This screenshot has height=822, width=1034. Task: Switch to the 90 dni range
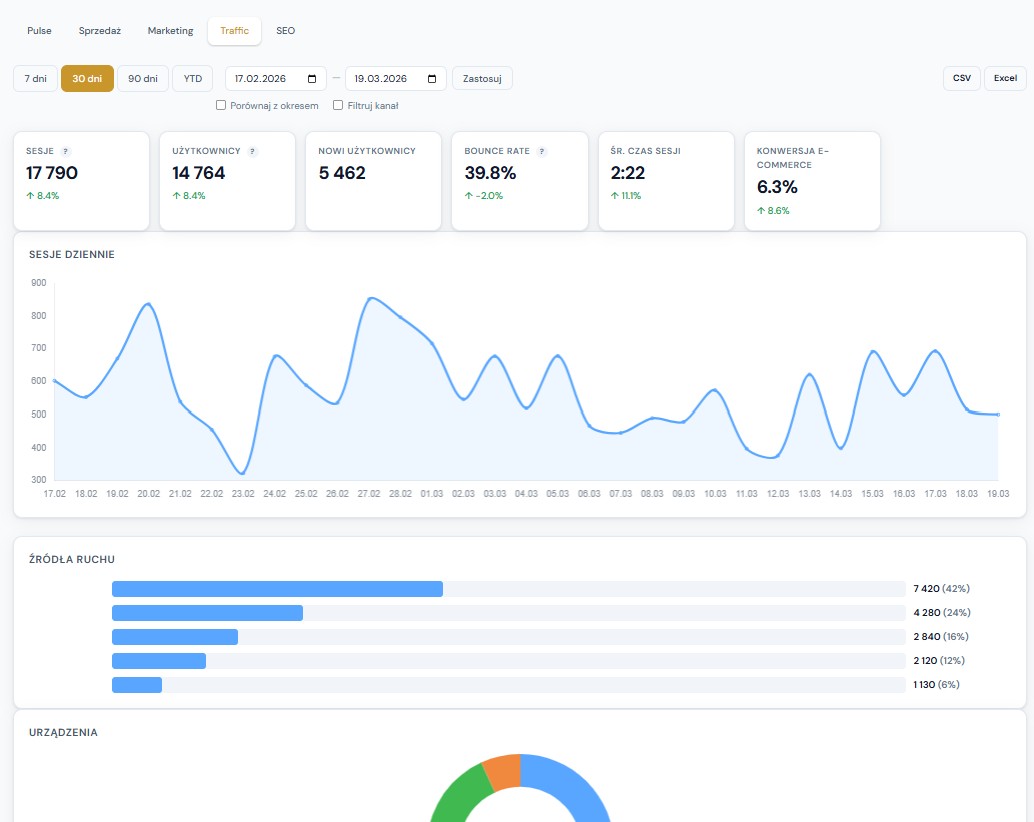click(x=143, y=78)
